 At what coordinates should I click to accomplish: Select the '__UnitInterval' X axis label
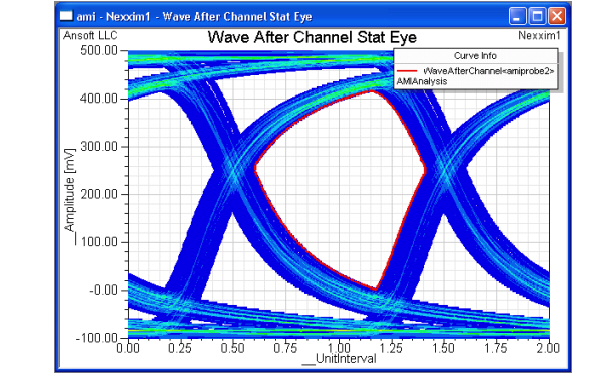339,359
